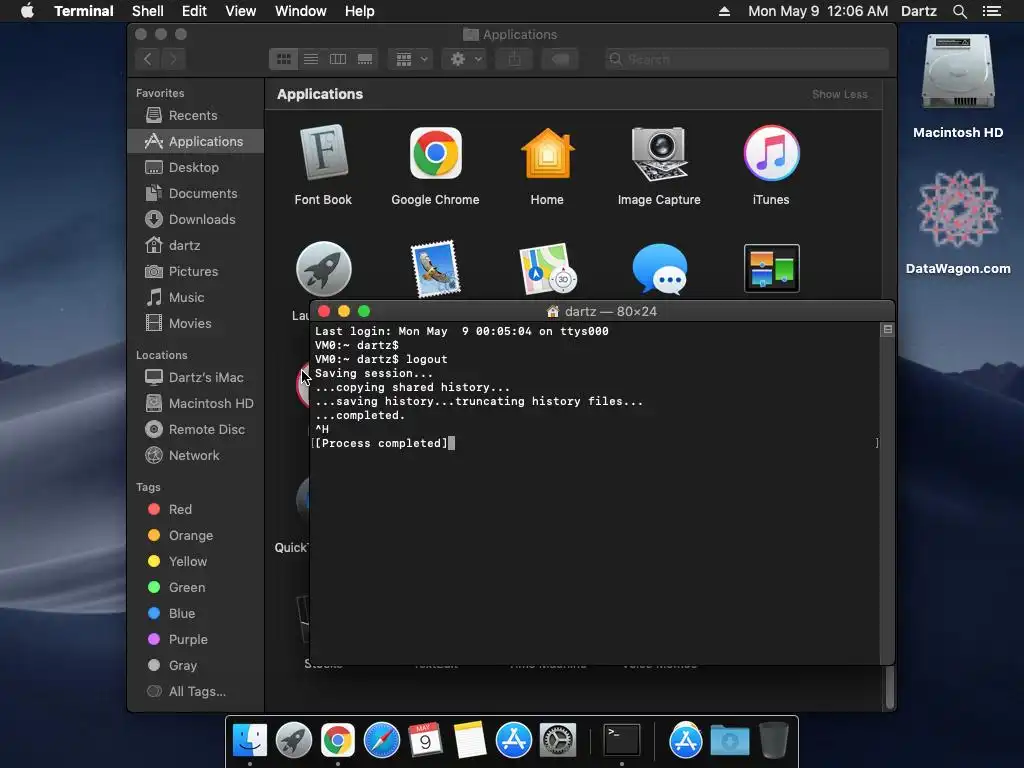Screen dimensions: 1024x768
Task: Open Safari from the Dock
Action: click(x=381, y=740)
